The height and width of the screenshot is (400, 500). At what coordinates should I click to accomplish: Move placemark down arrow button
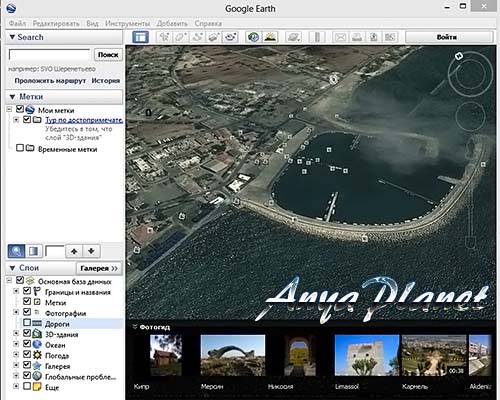pos(91,251)
